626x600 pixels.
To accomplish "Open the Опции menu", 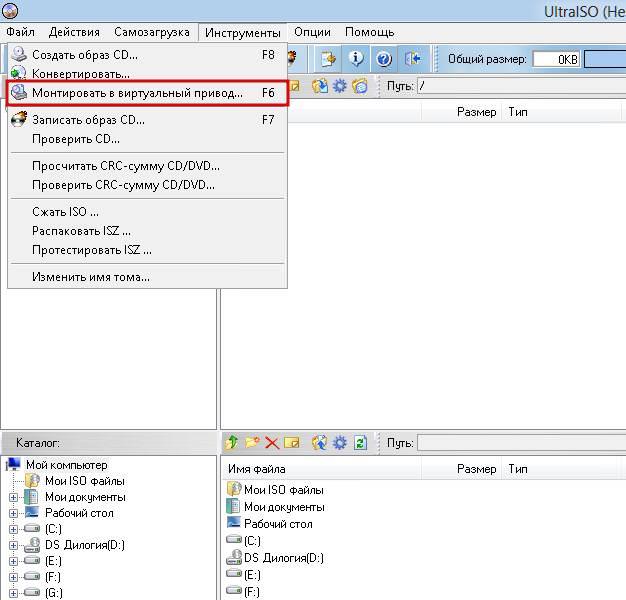I will point(312,32).
